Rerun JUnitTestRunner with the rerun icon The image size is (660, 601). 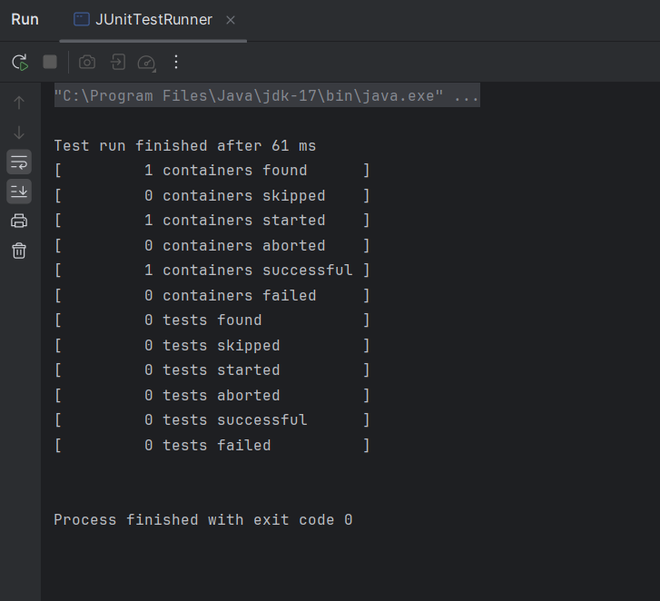(20, 62)
